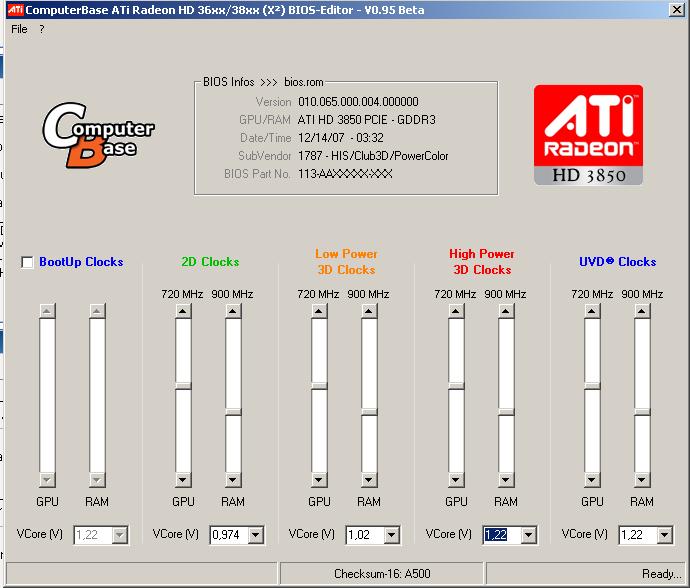Click up arrow on High Power 3D RAM slider

point(506,311)
